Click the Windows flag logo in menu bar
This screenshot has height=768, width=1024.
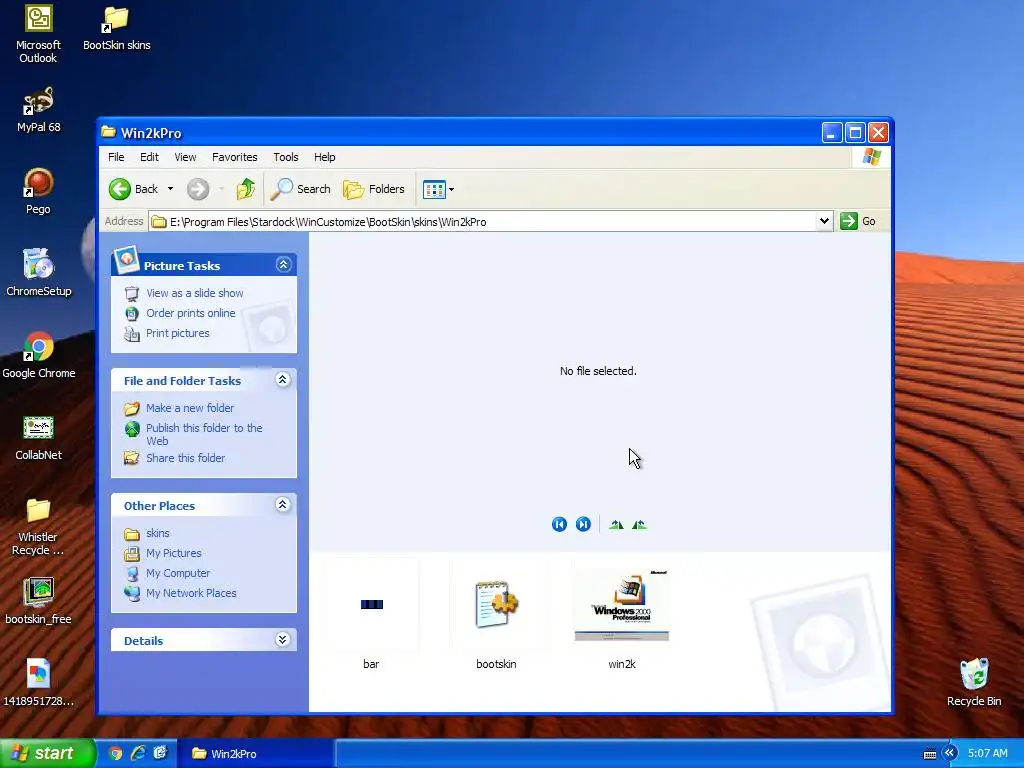[872, 157]
